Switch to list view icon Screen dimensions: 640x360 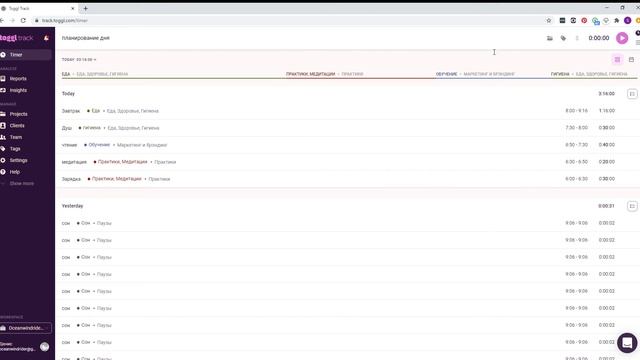(618, 60)
